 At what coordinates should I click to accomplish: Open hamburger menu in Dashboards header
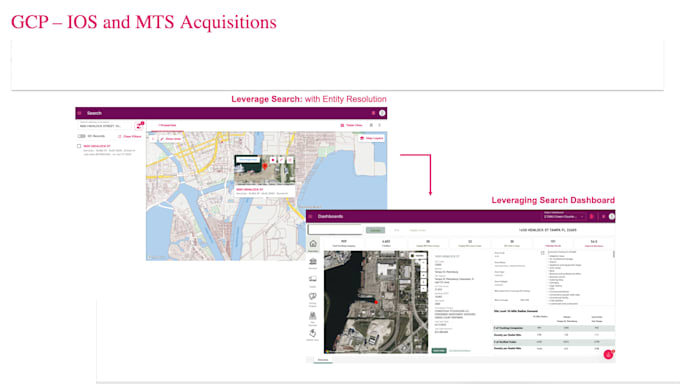click(310, 217)
